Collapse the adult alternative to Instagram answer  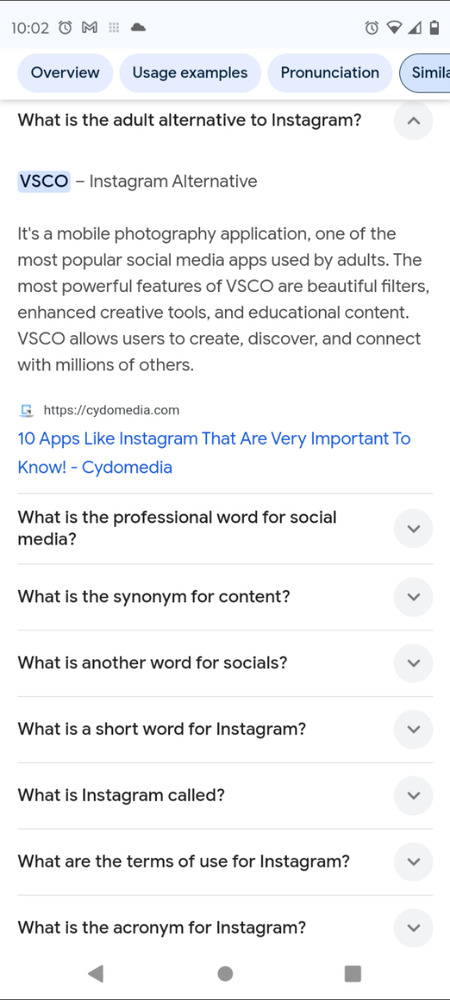click(x=413, y=121)
